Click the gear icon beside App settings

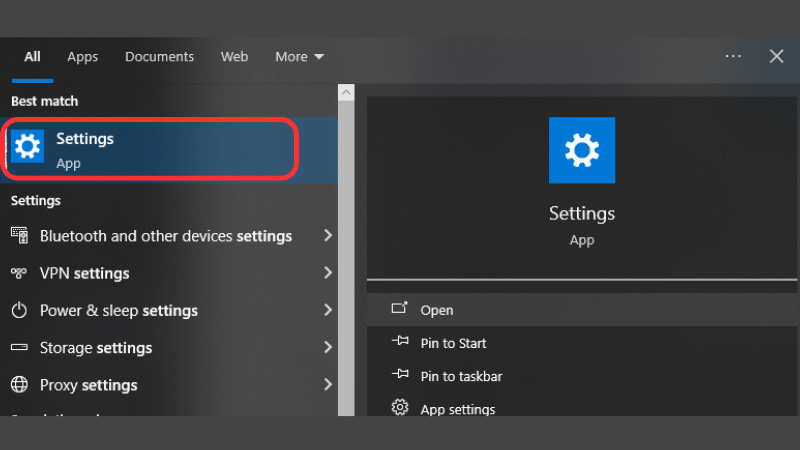pos(400,407)
